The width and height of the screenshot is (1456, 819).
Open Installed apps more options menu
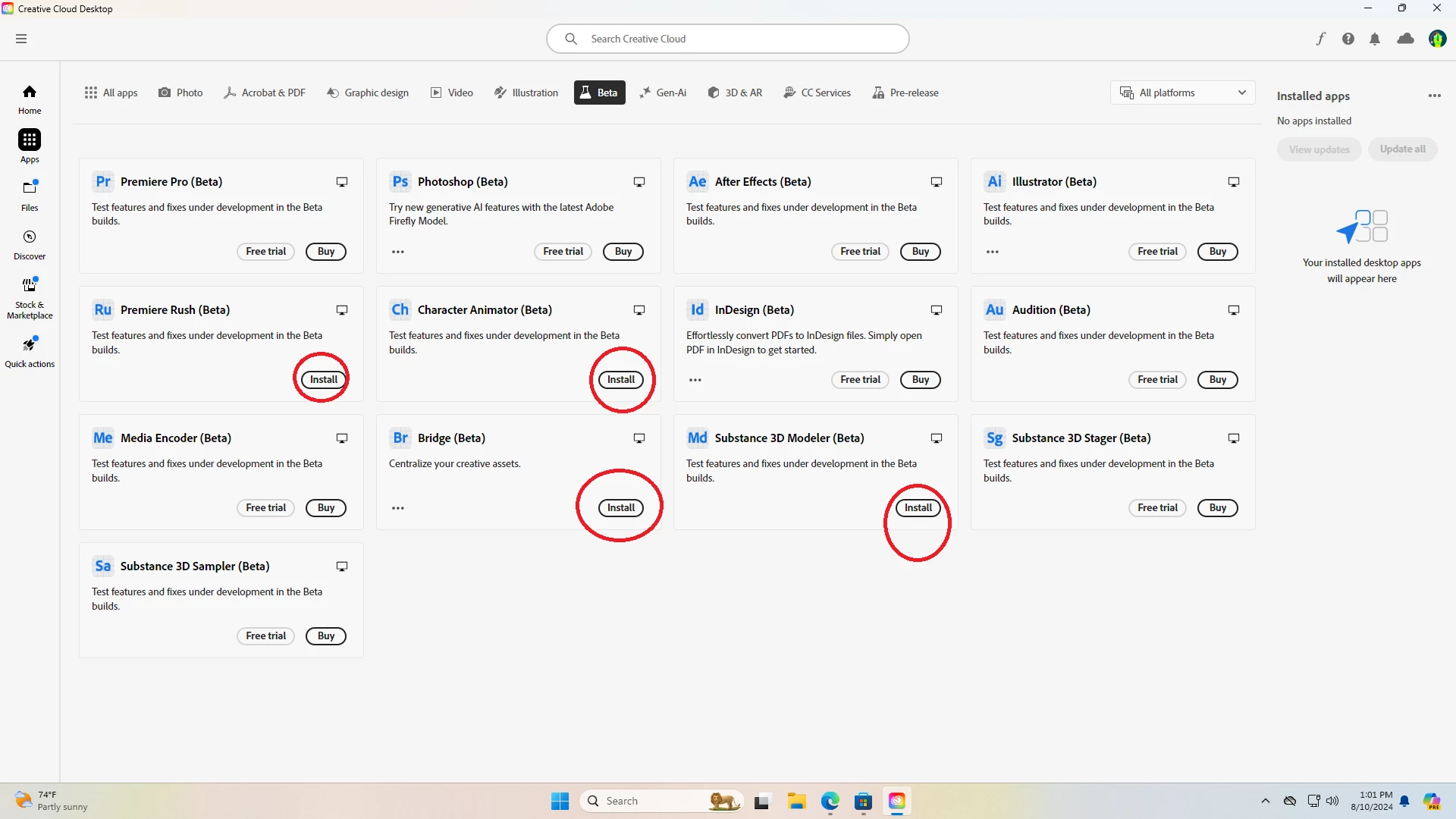(1434, 96)
